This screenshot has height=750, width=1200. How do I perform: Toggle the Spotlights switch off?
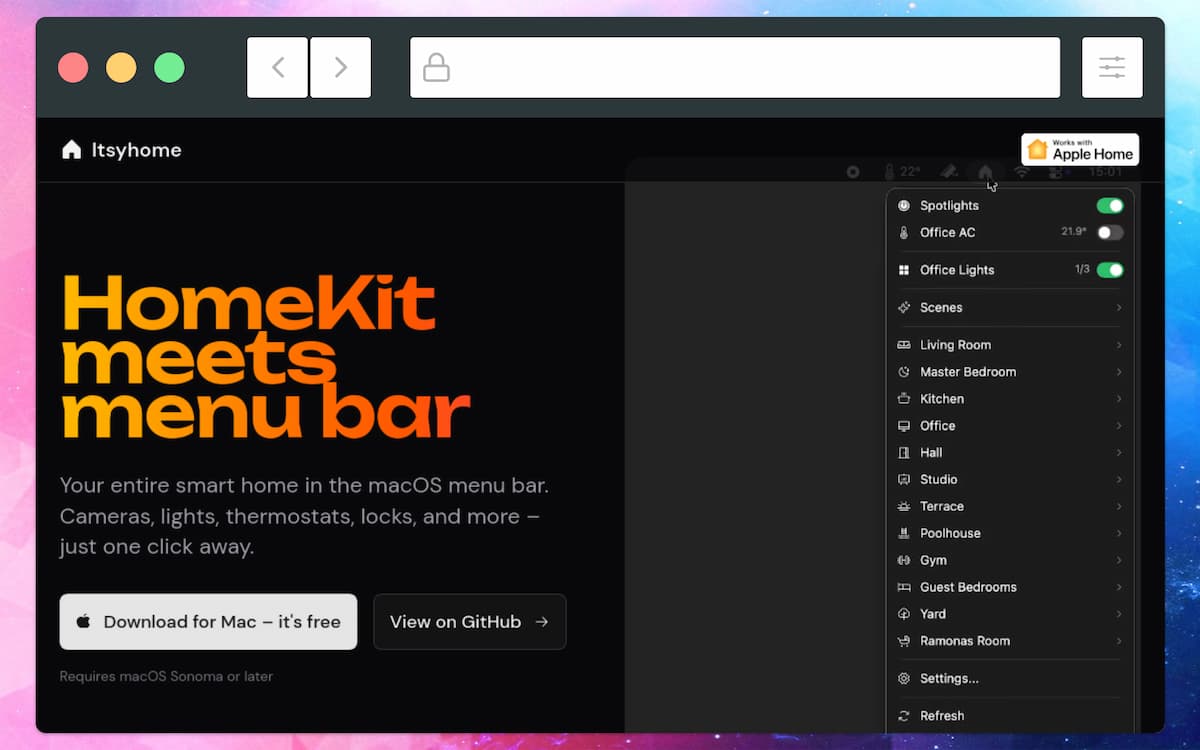click(1110, 205)
